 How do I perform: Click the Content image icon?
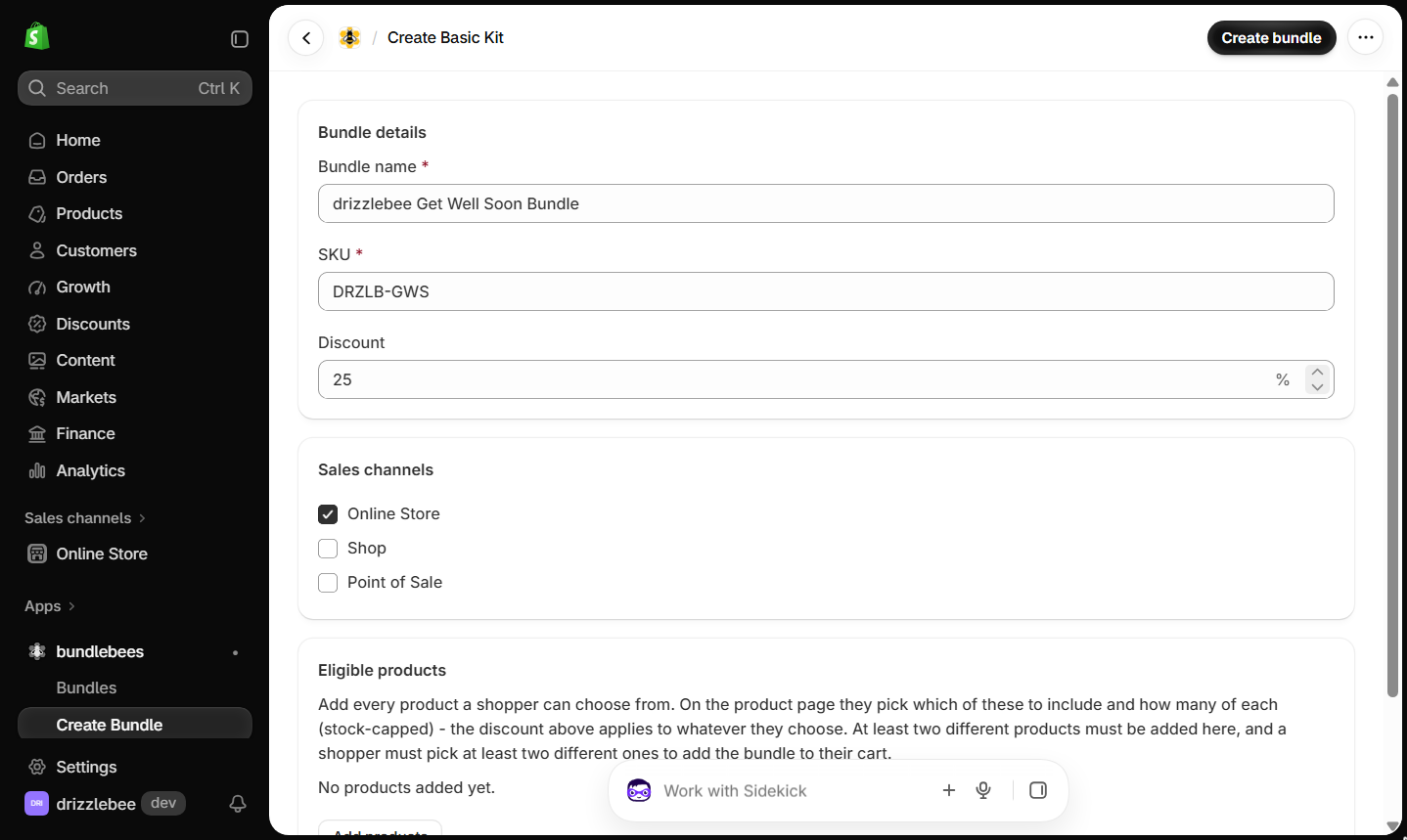(37, 360)
